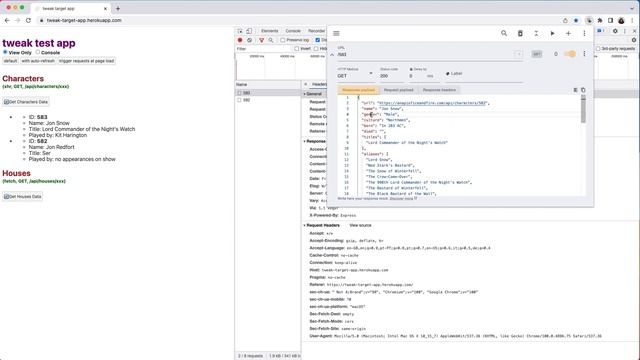The image size is (640, 360).
Task: Toggle the network filter funnel icon
Action: point(261,40)
